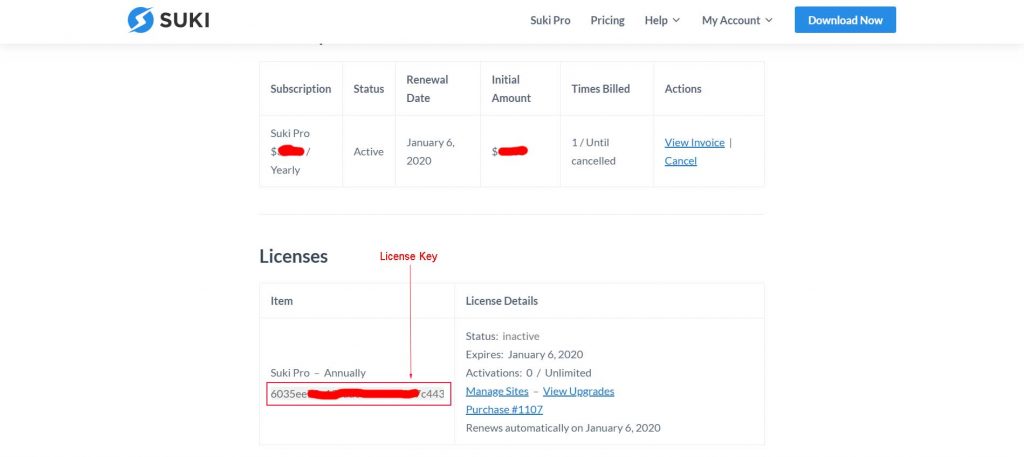This screenshot has height=457, width=1024.
Task: Click the SUKI wordmark text in header
Action: point(185,20)
